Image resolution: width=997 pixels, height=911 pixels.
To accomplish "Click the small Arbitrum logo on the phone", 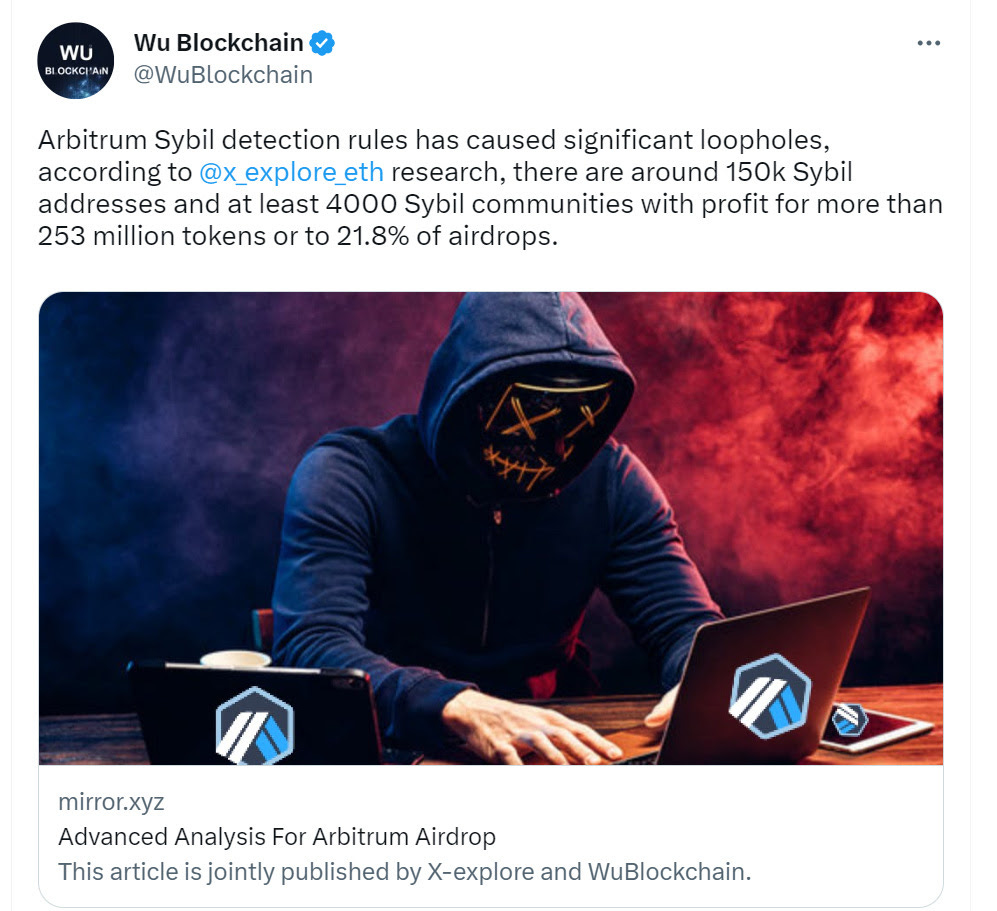I will 849,720.
